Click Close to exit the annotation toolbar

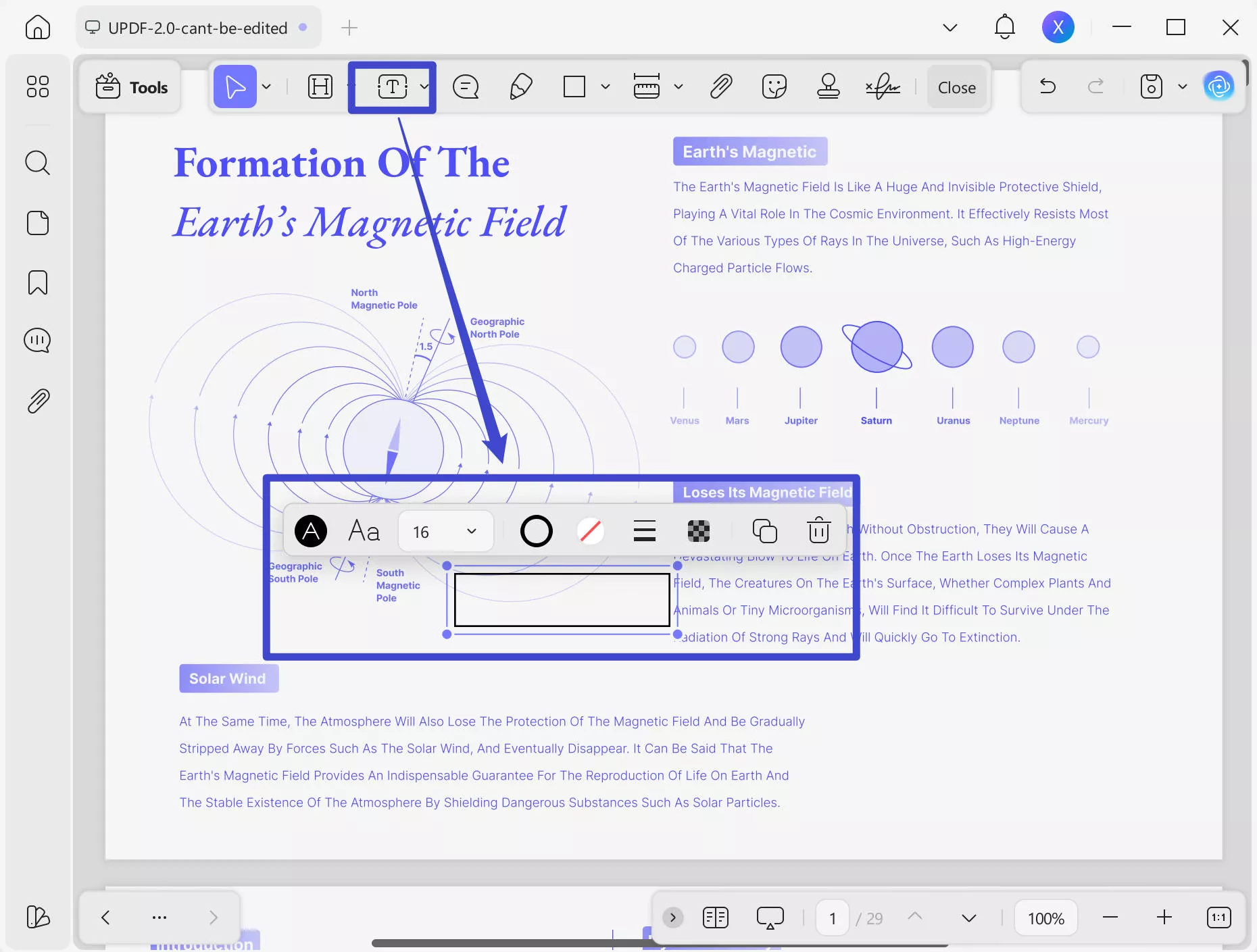956,86
